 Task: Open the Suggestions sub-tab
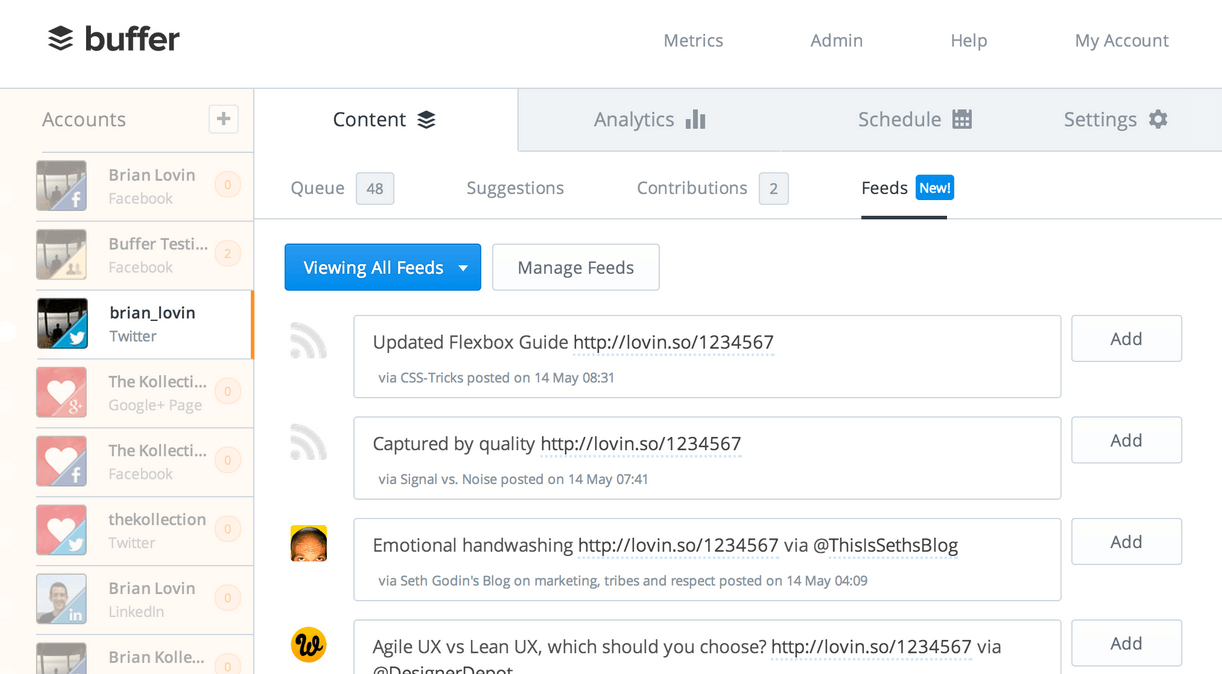[515, 188]
